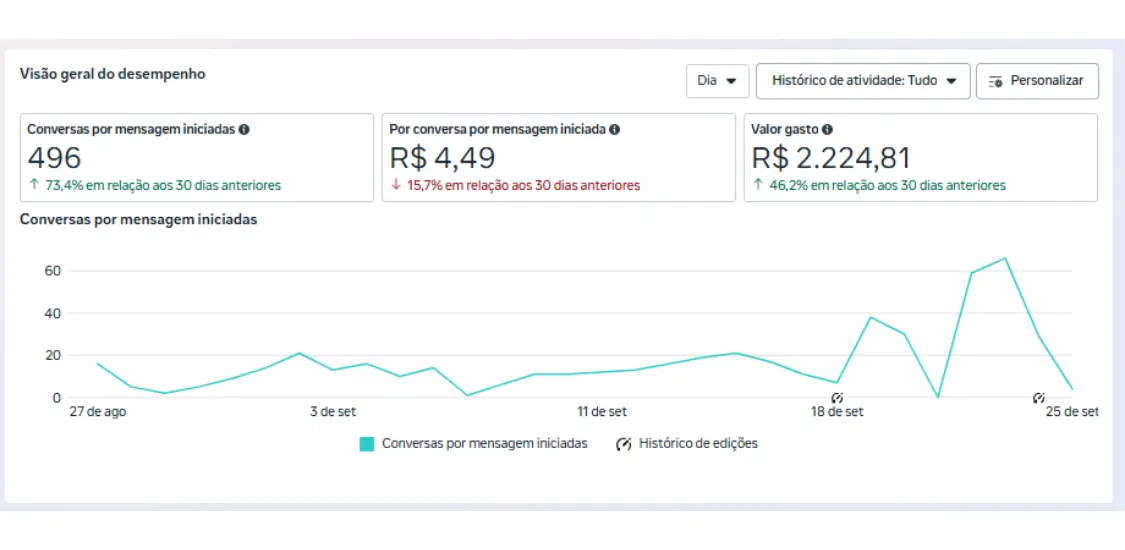The width and height of the screenshot is (1125, 550).
Task: Click the teal legend color swatch
Action: [x=367, y=444]
